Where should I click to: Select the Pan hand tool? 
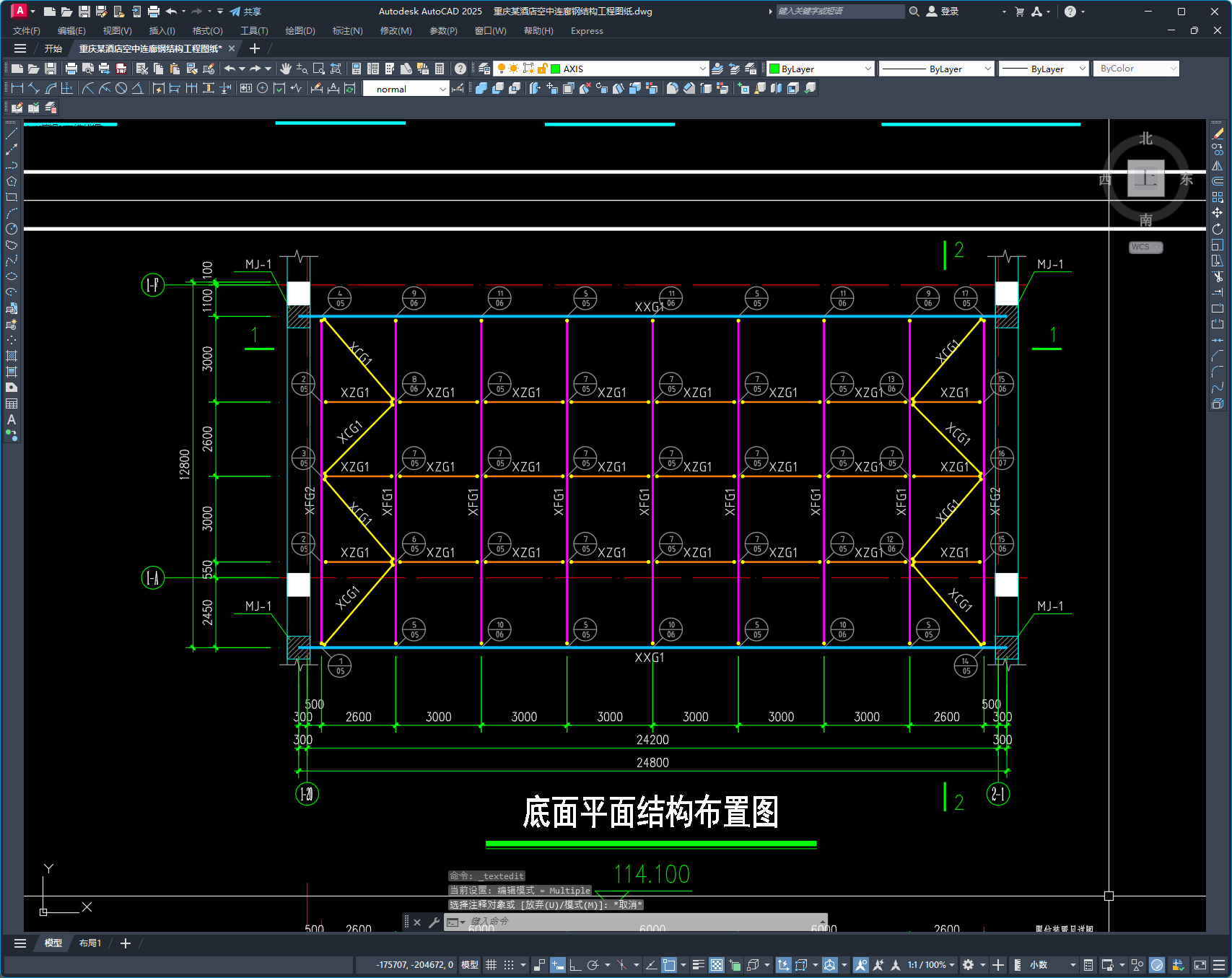point(286,69)
